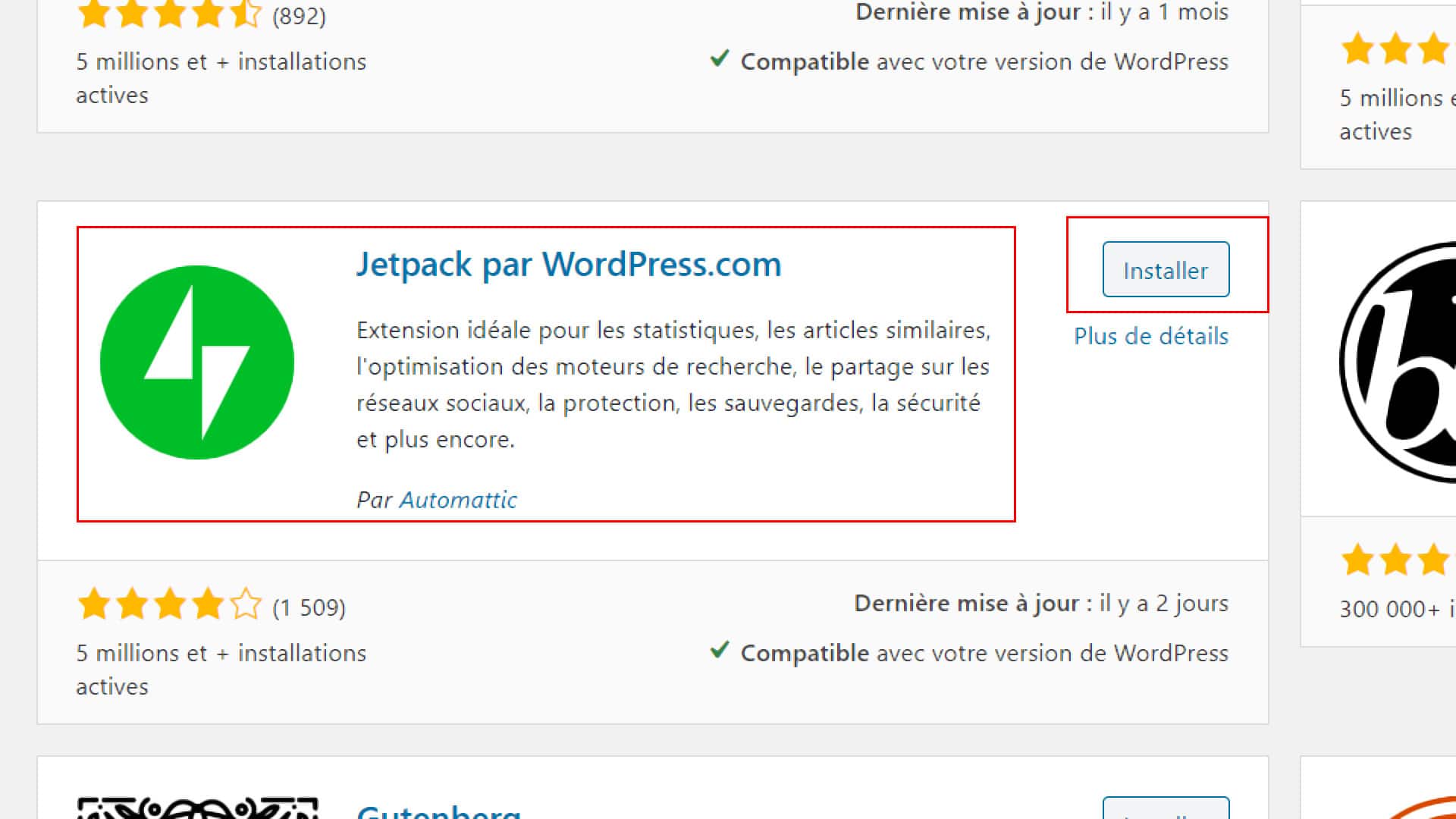Click the Gutenberg plugin icon thumbnail
1456x819 pixels.
197,808
